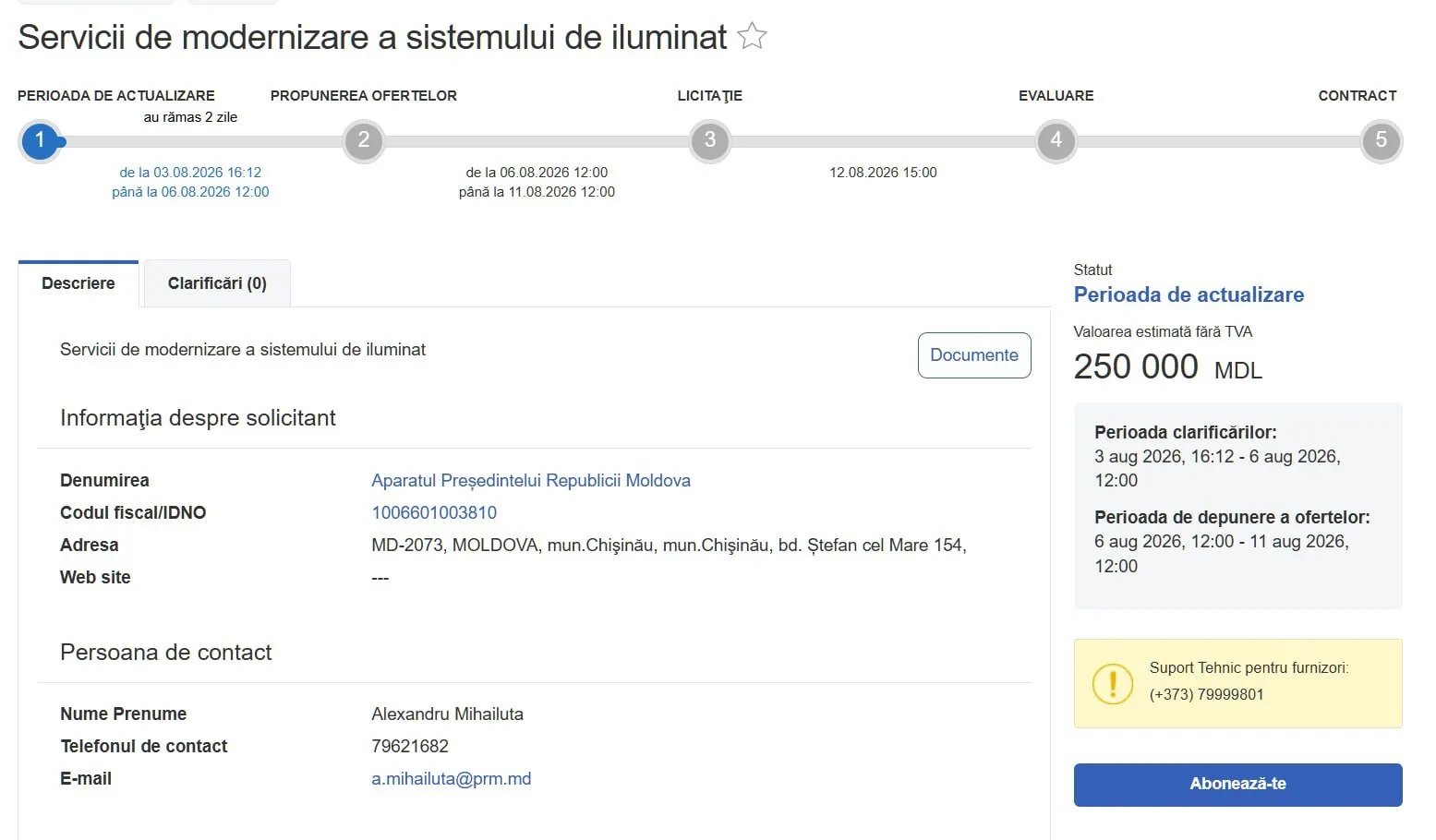Viewport: 1436px width, 840px height.
Task: Select step 5 circle Contract
Action: (x=1382, y=141)
